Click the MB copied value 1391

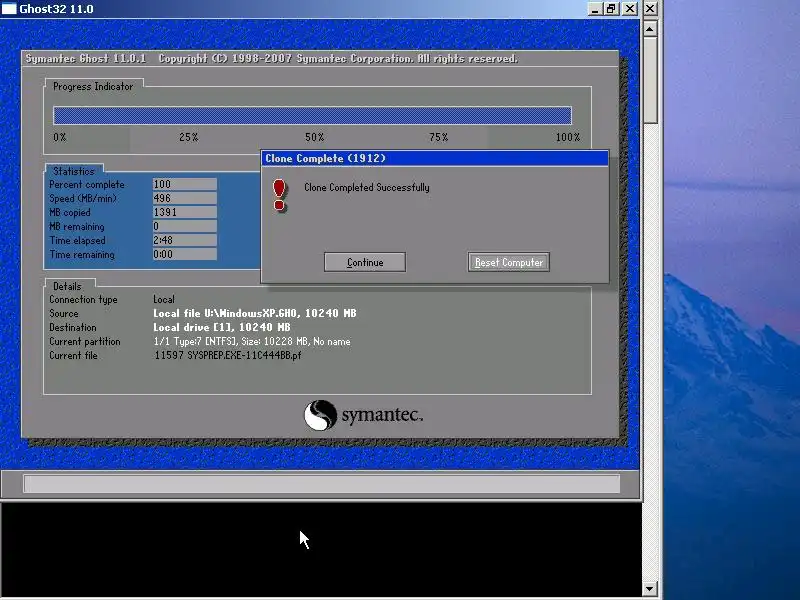pyautogui.click(x=185, y=212)
